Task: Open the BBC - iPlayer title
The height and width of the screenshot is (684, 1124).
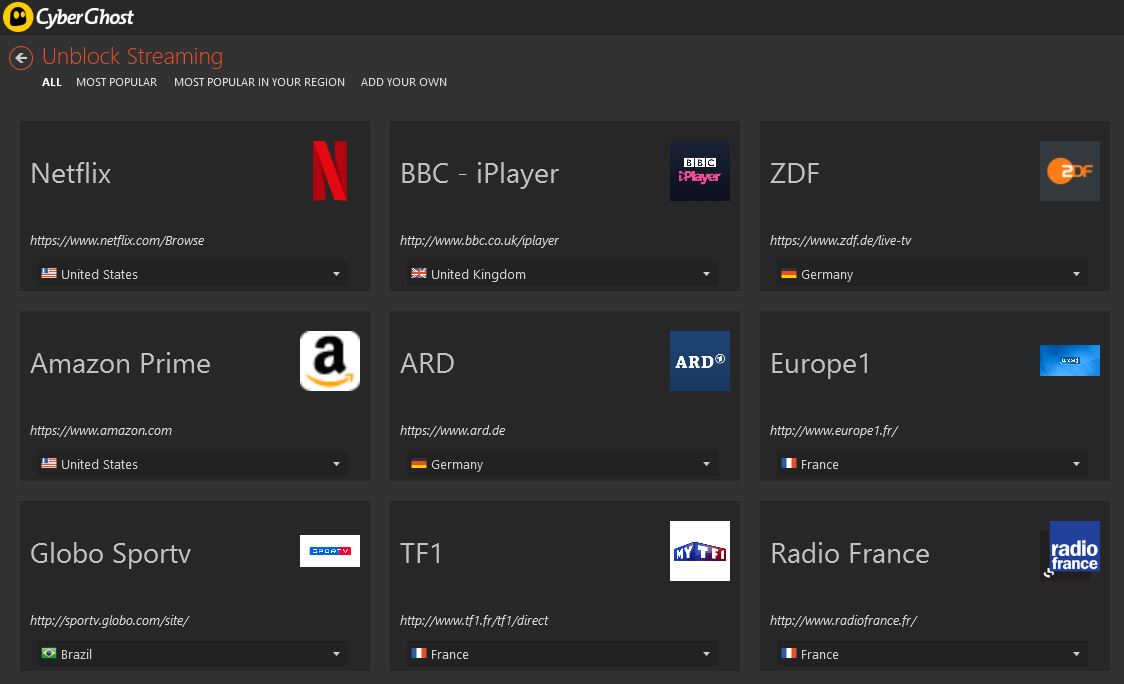Action: click(x=480, y=174)
